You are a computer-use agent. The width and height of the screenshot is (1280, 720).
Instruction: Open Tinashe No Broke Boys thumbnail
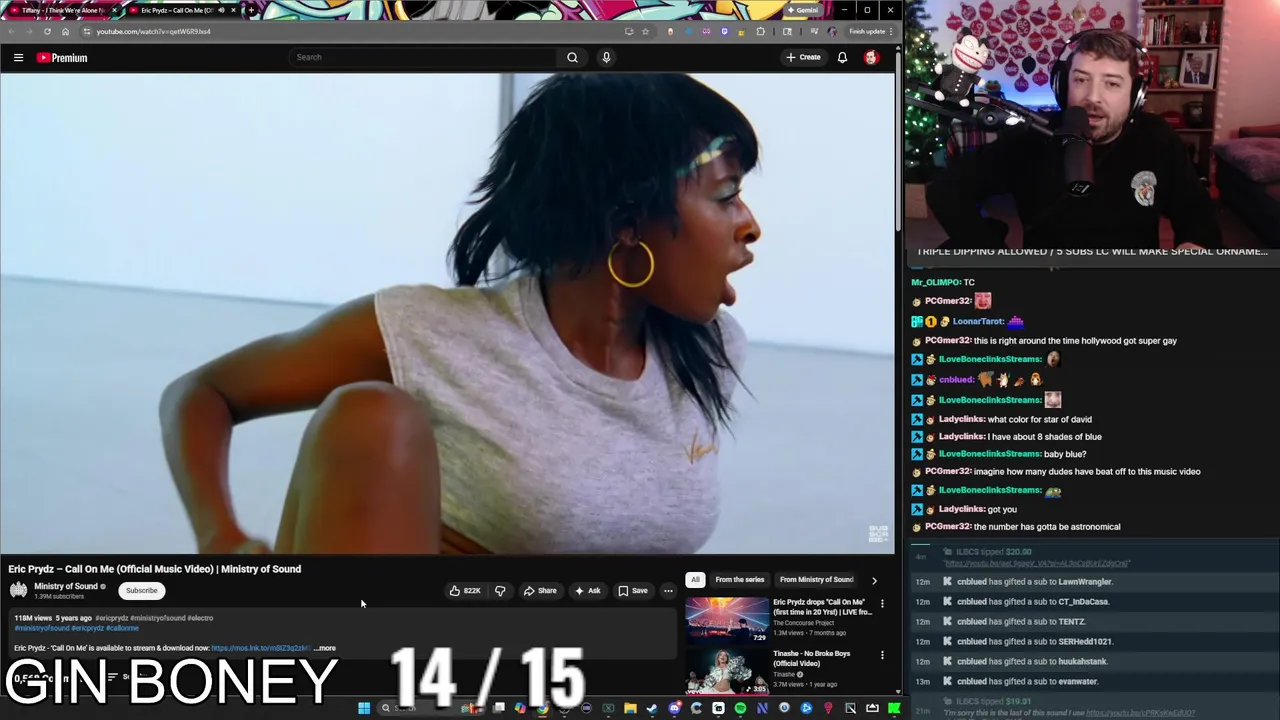tap(727, 671)
